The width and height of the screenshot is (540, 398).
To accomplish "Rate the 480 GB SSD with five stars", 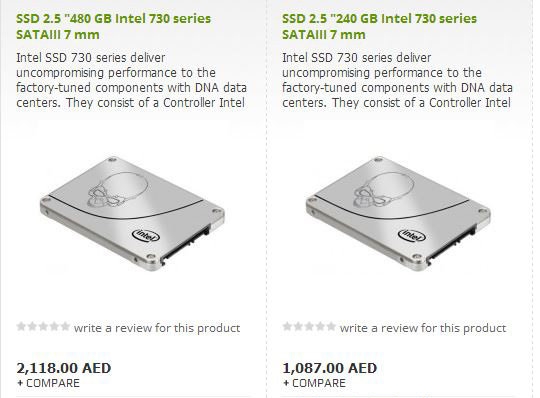I will [65, 326].
